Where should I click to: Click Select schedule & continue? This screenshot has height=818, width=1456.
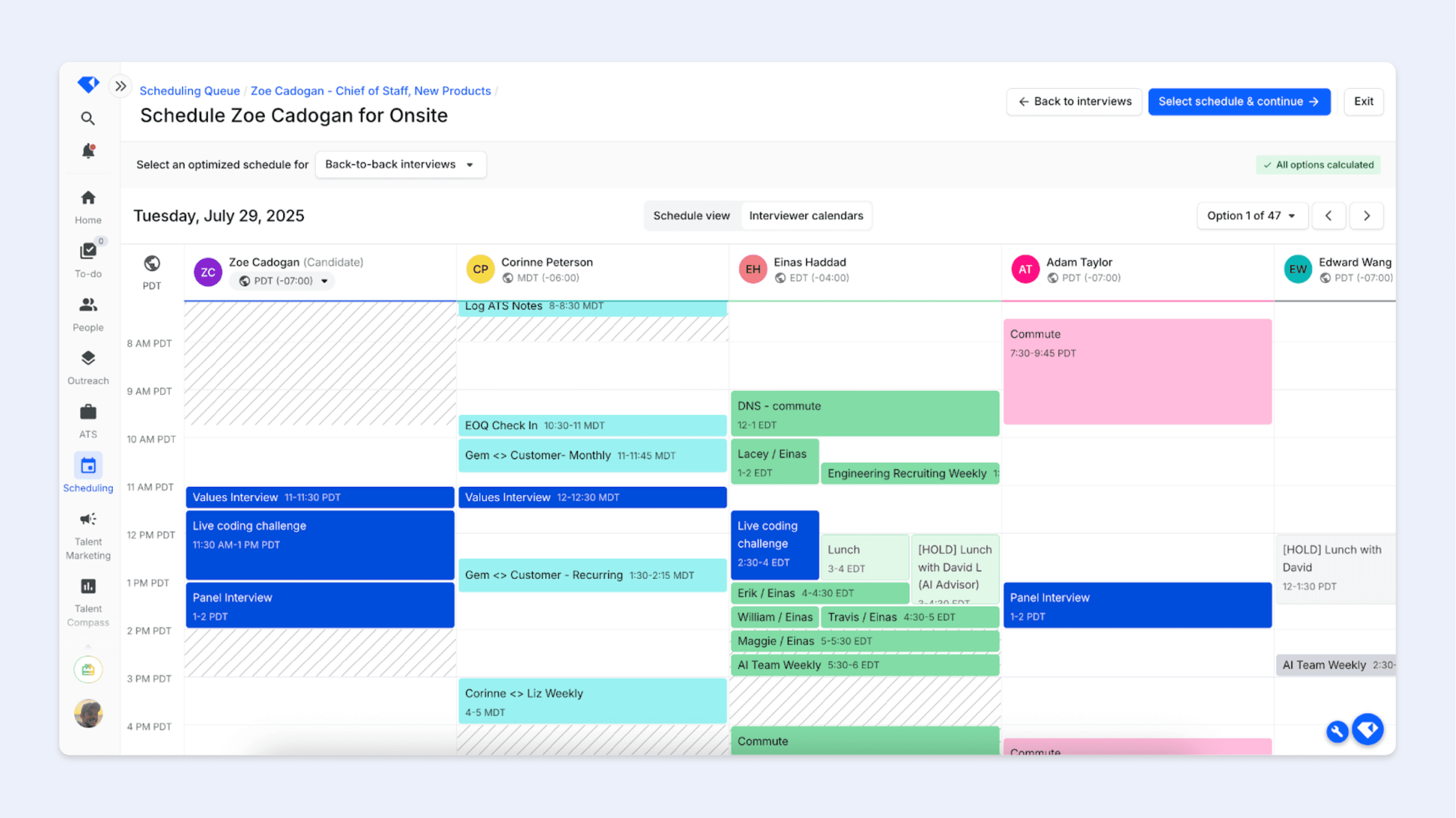1239,102
